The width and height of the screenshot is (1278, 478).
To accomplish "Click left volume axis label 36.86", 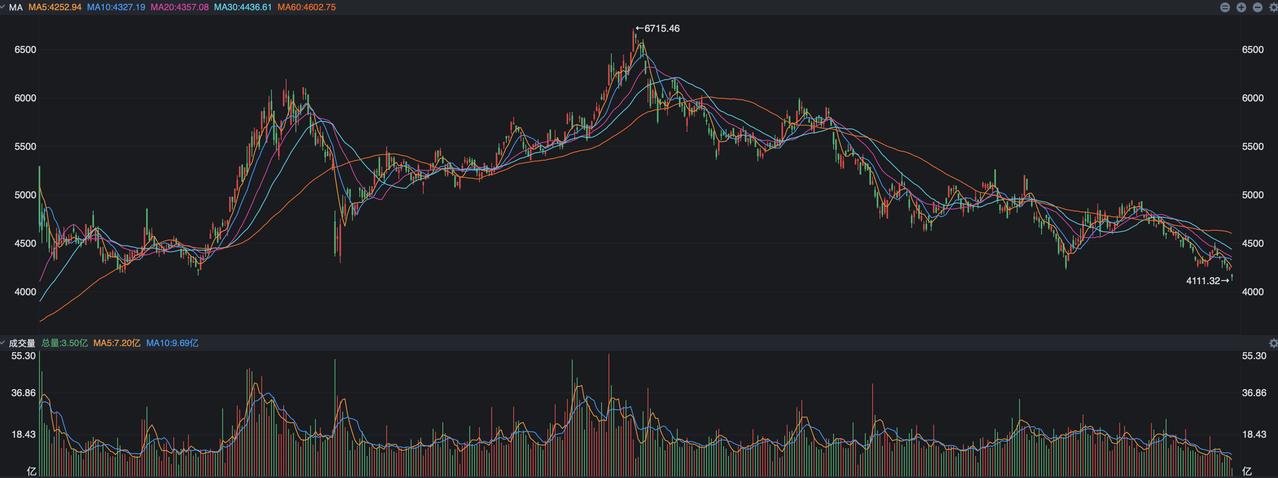I will tap(23, 393).
